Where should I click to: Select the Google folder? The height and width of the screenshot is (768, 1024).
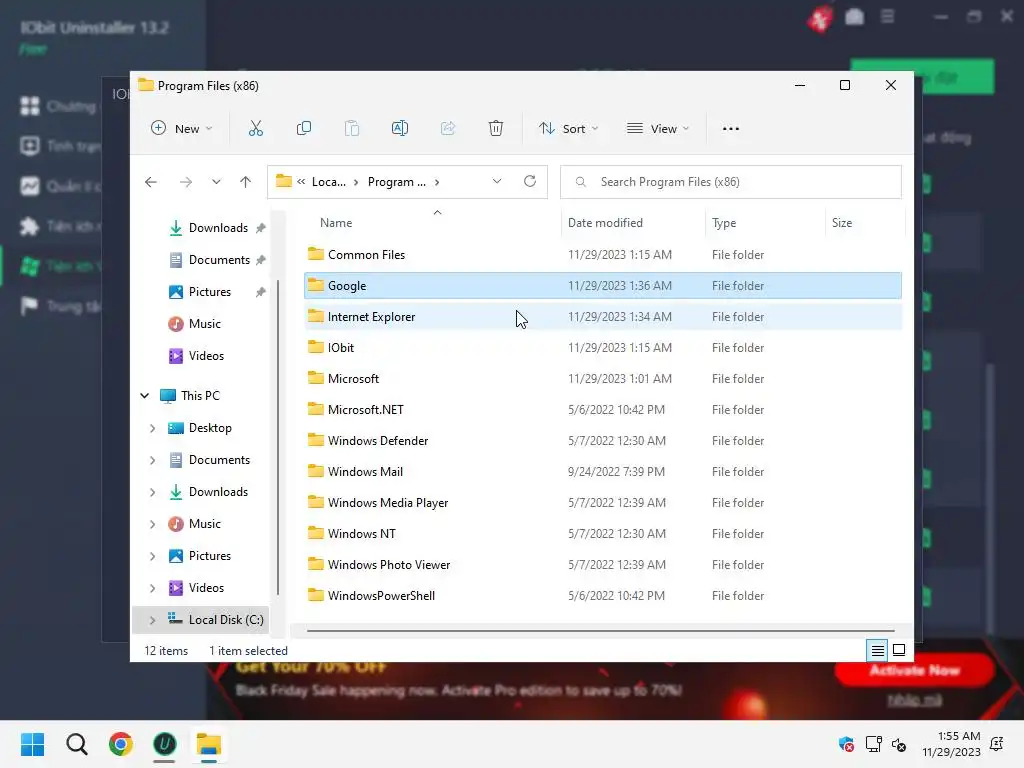tap(603, 285)
